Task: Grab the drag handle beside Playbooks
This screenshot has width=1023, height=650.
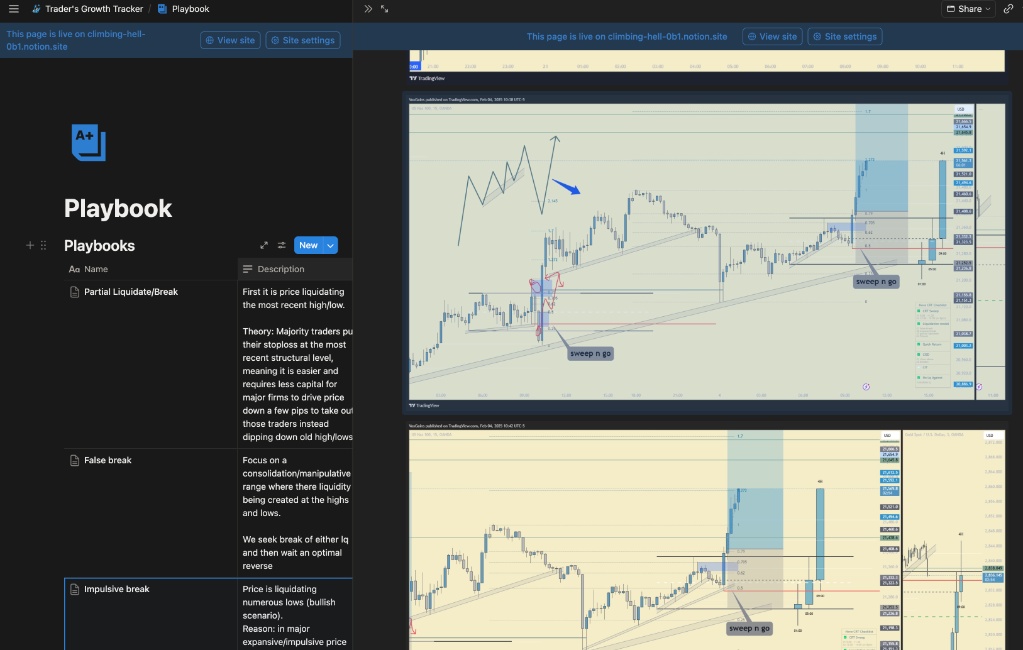Action: (43, 245)
